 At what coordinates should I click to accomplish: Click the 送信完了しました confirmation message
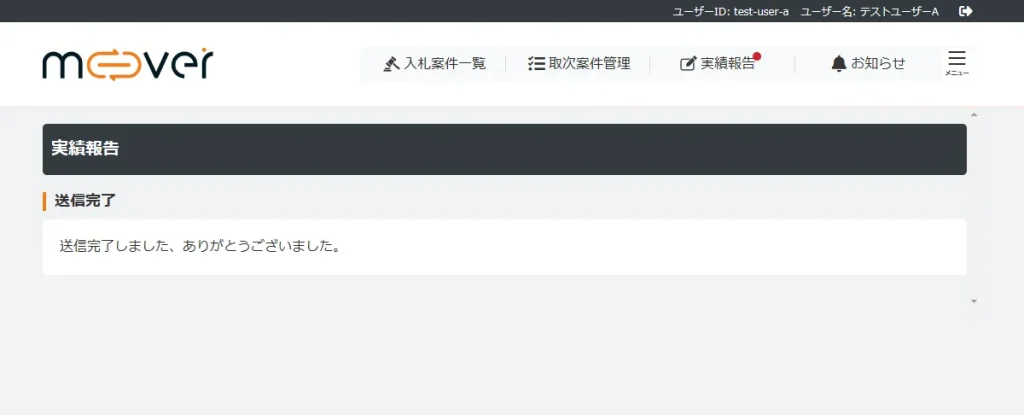(199, 248)
